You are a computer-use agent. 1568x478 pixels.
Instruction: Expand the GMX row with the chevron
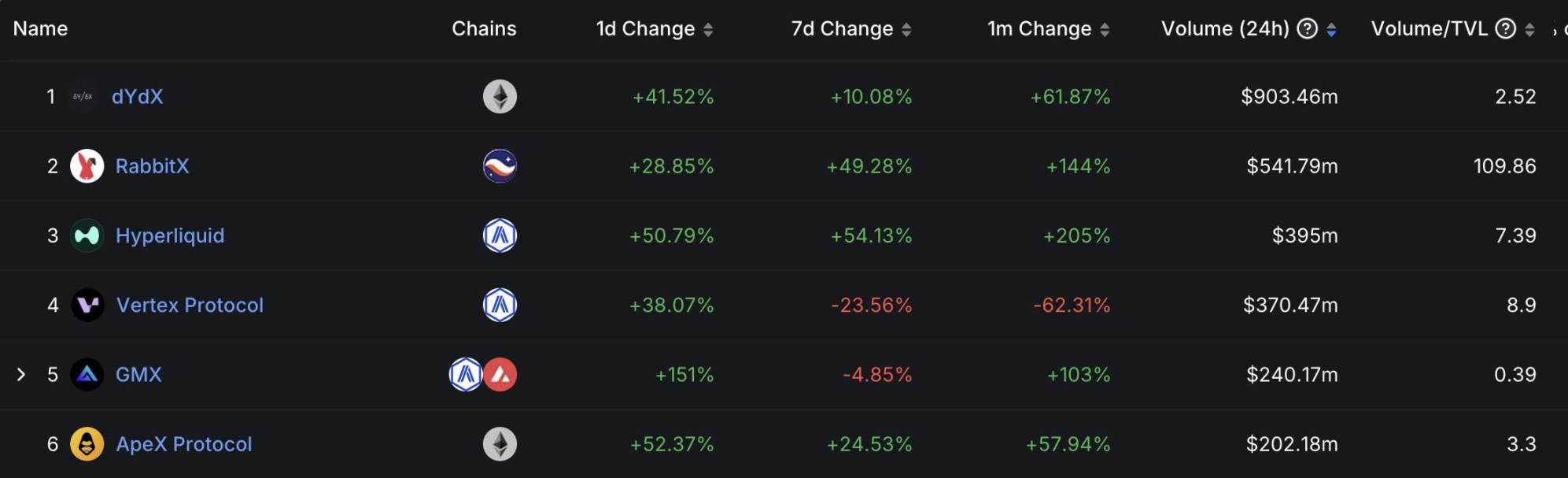[21, 374]
